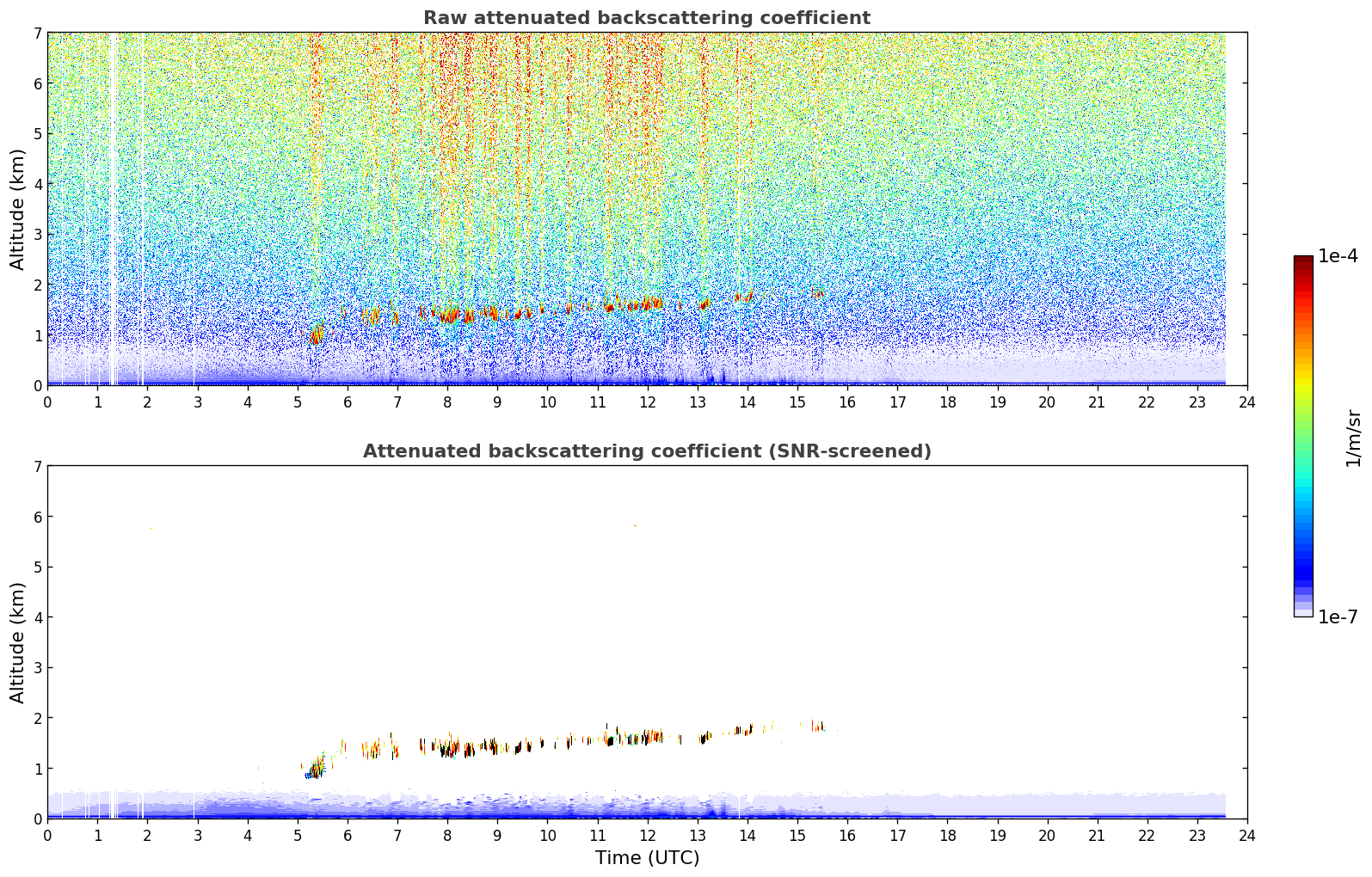Image resolution: width=1372 pixels, height=877 pixels.
Task: Click the "Raw attenuated backscattering coefficient" title
Action: (646, 18)
